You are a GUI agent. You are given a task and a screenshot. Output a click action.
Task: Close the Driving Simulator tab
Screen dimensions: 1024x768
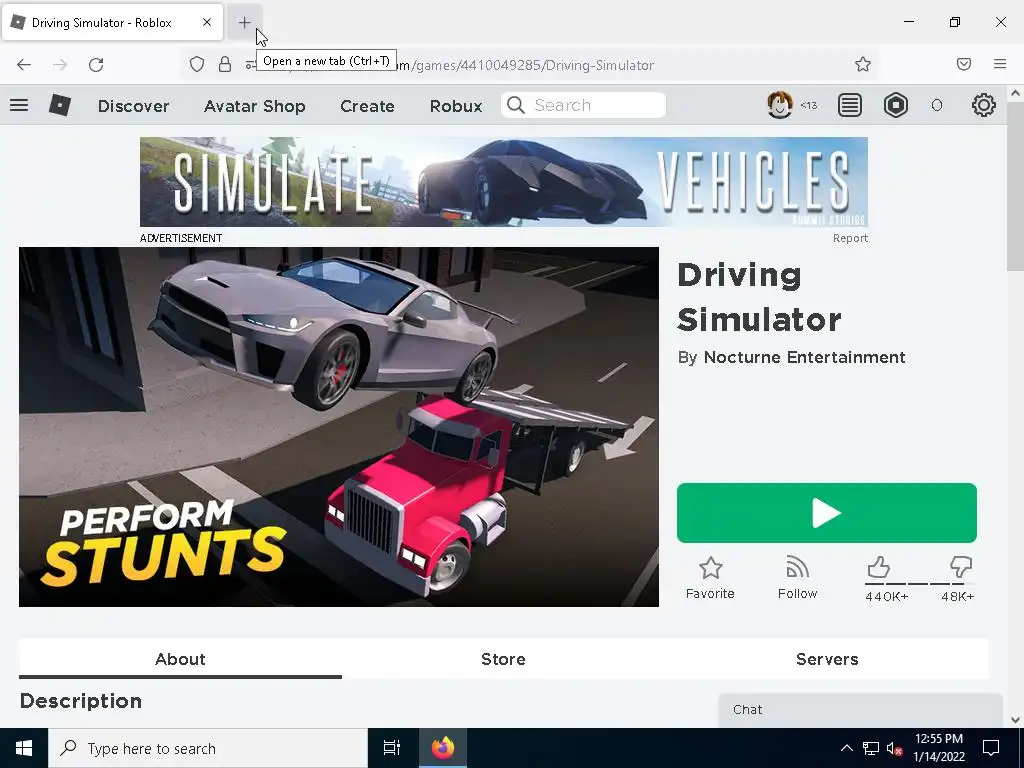207,22
